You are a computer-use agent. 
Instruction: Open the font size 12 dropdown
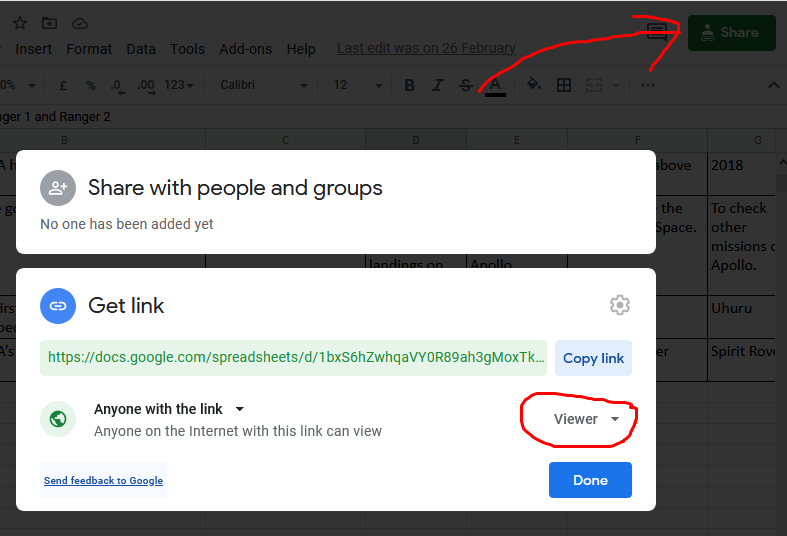click(x=358, y=85)
